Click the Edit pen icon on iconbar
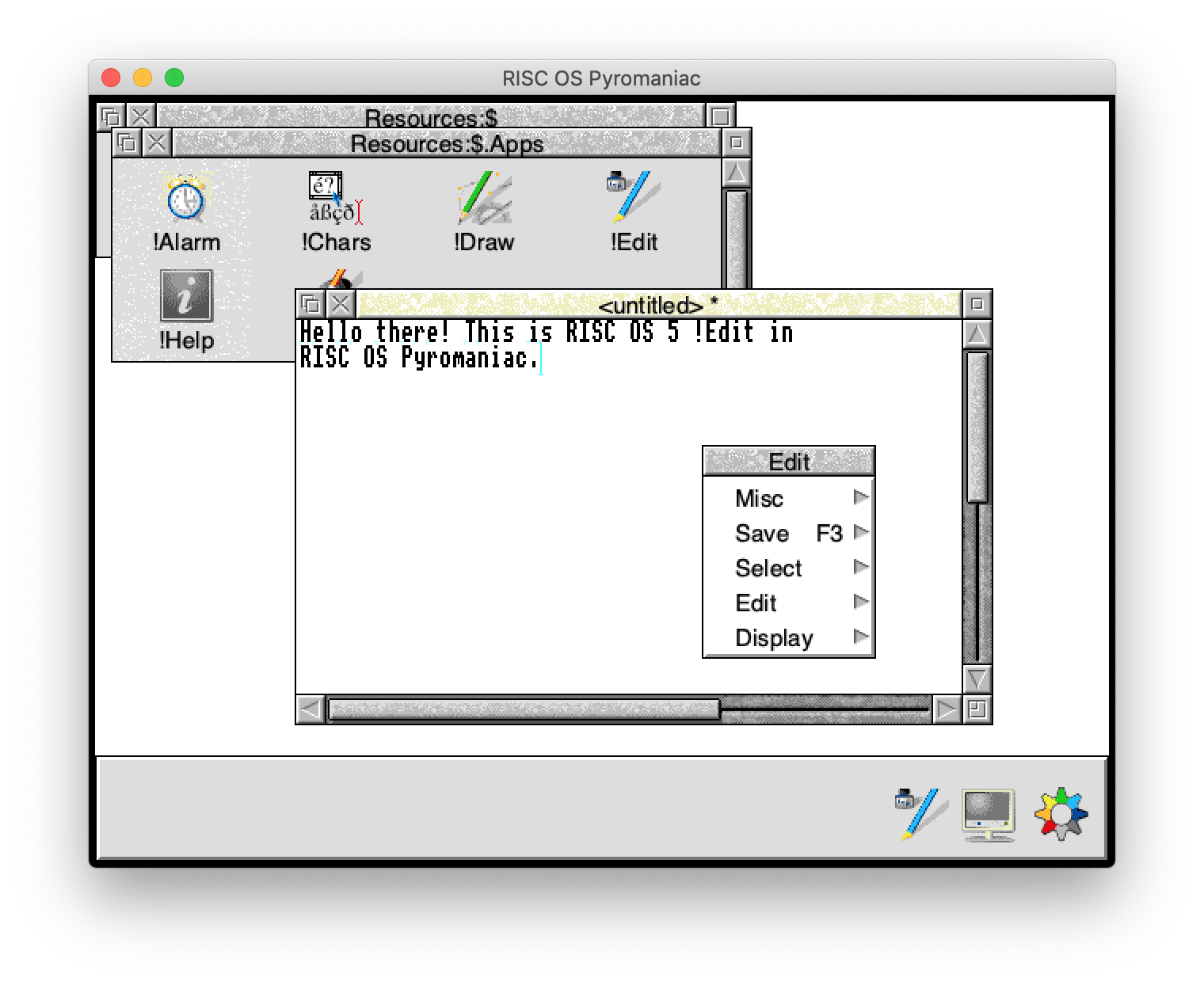 (x=919, y=812)
